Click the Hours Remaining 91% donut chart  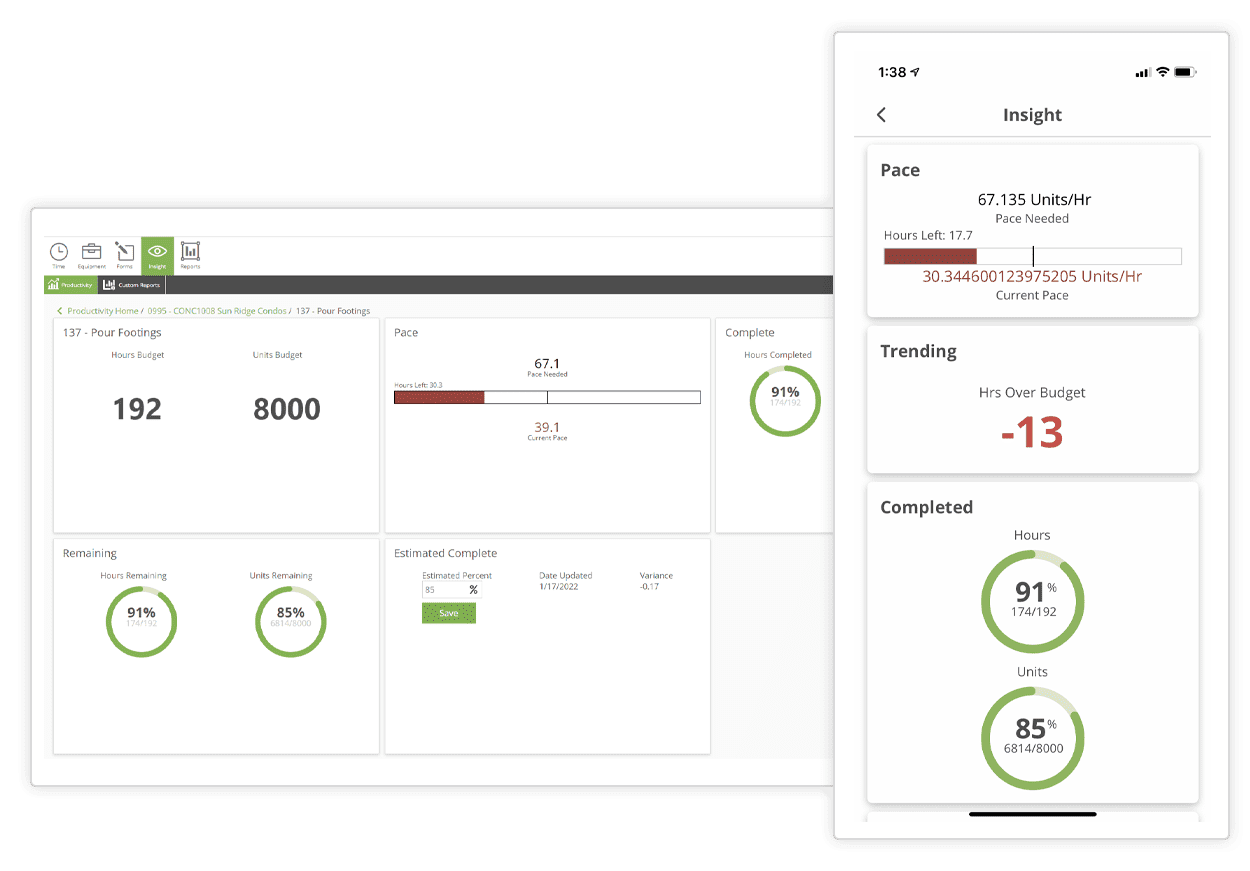click(x=141, y=622)
